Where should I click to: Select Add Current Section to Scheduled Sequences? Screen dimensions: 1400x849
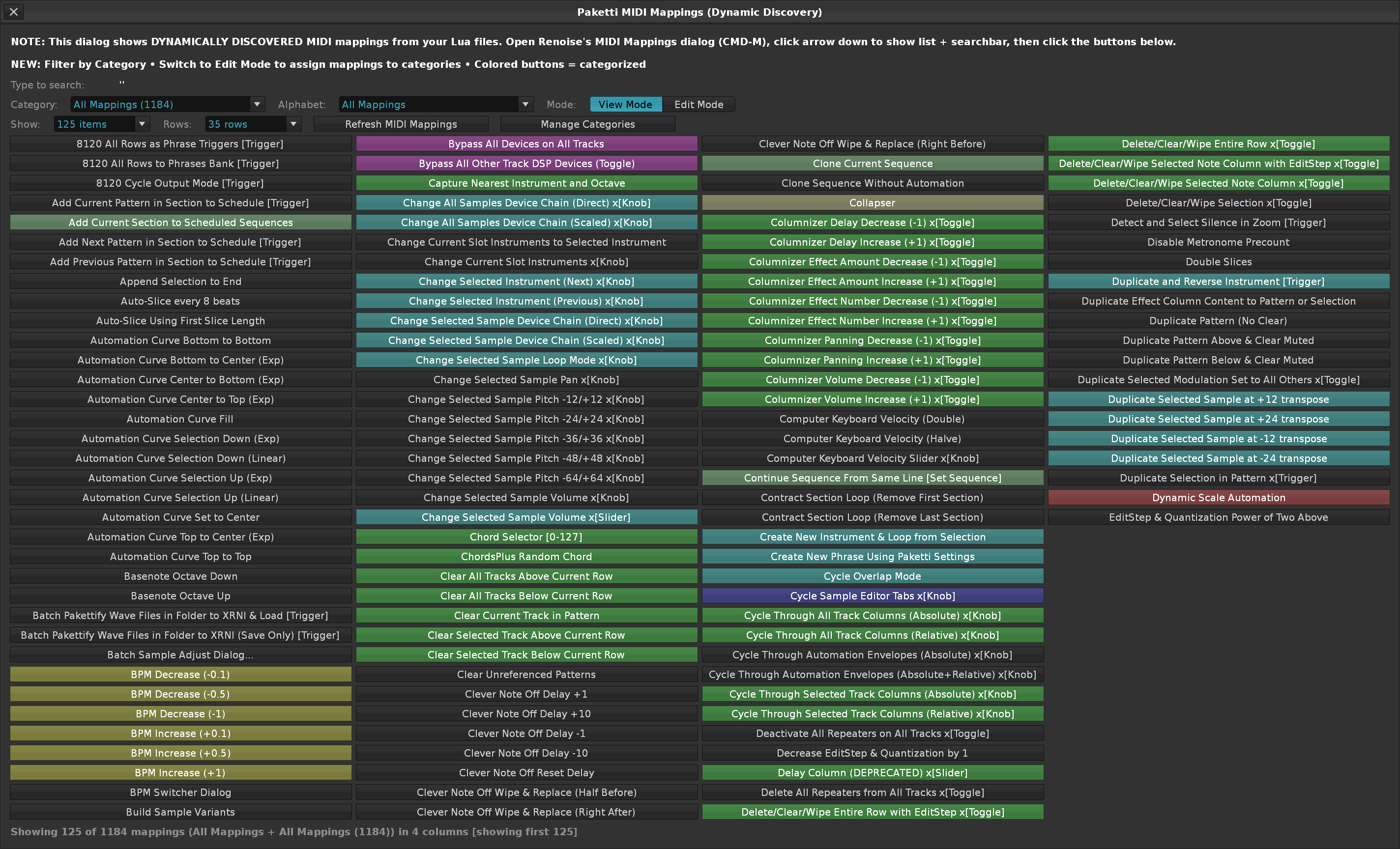[181, 222]
